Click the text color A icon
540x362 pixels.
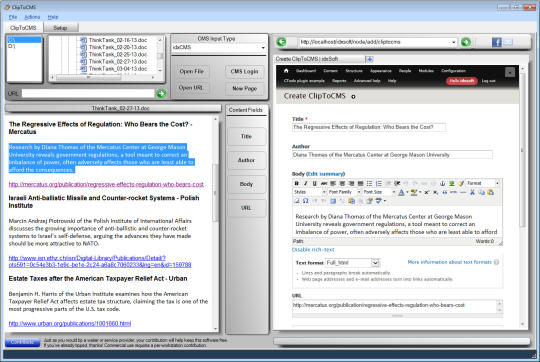(401, 192)
